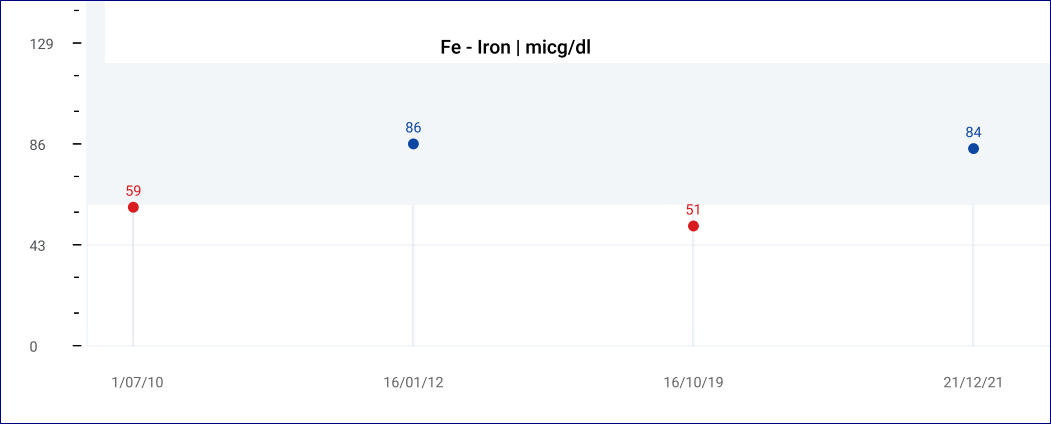Click the 129 y-axis label
Screen dimensions: 1051x424
point(42,44)
